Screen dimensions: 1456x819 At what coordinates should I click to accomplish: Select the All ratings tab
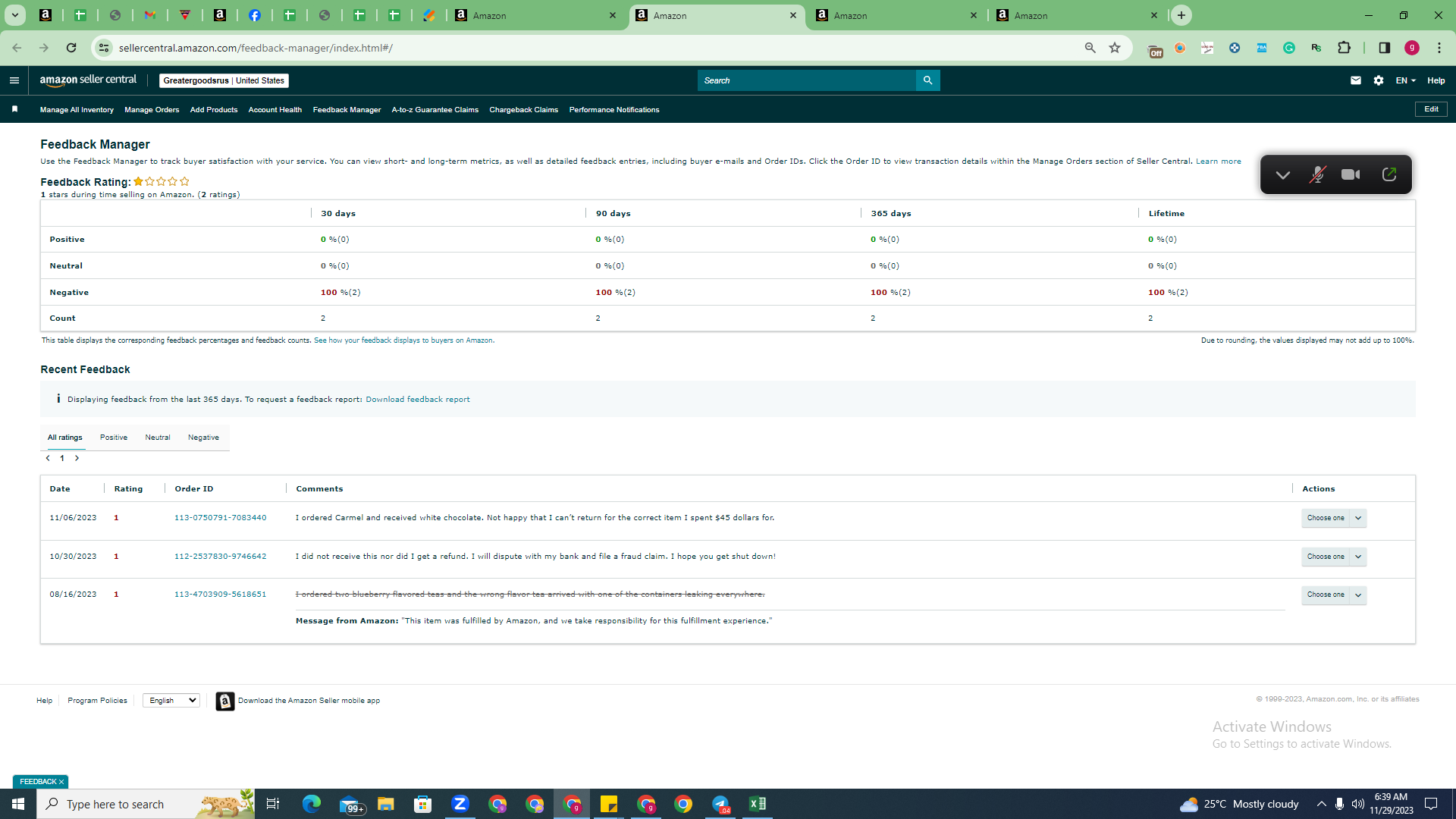[65, 438]
